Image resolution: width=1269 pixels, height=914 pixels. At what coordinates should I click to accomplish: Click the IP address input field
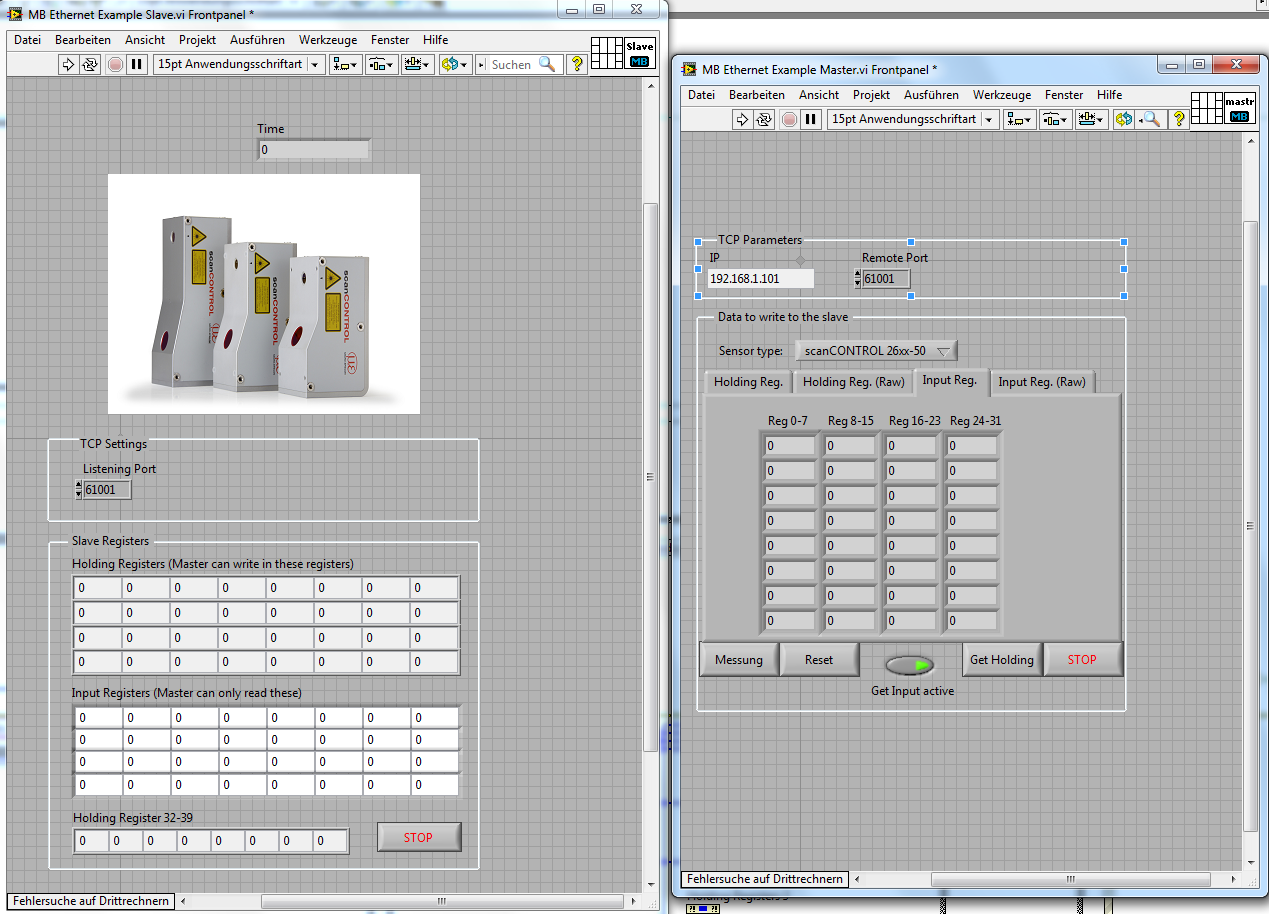(x=760, y=279)
